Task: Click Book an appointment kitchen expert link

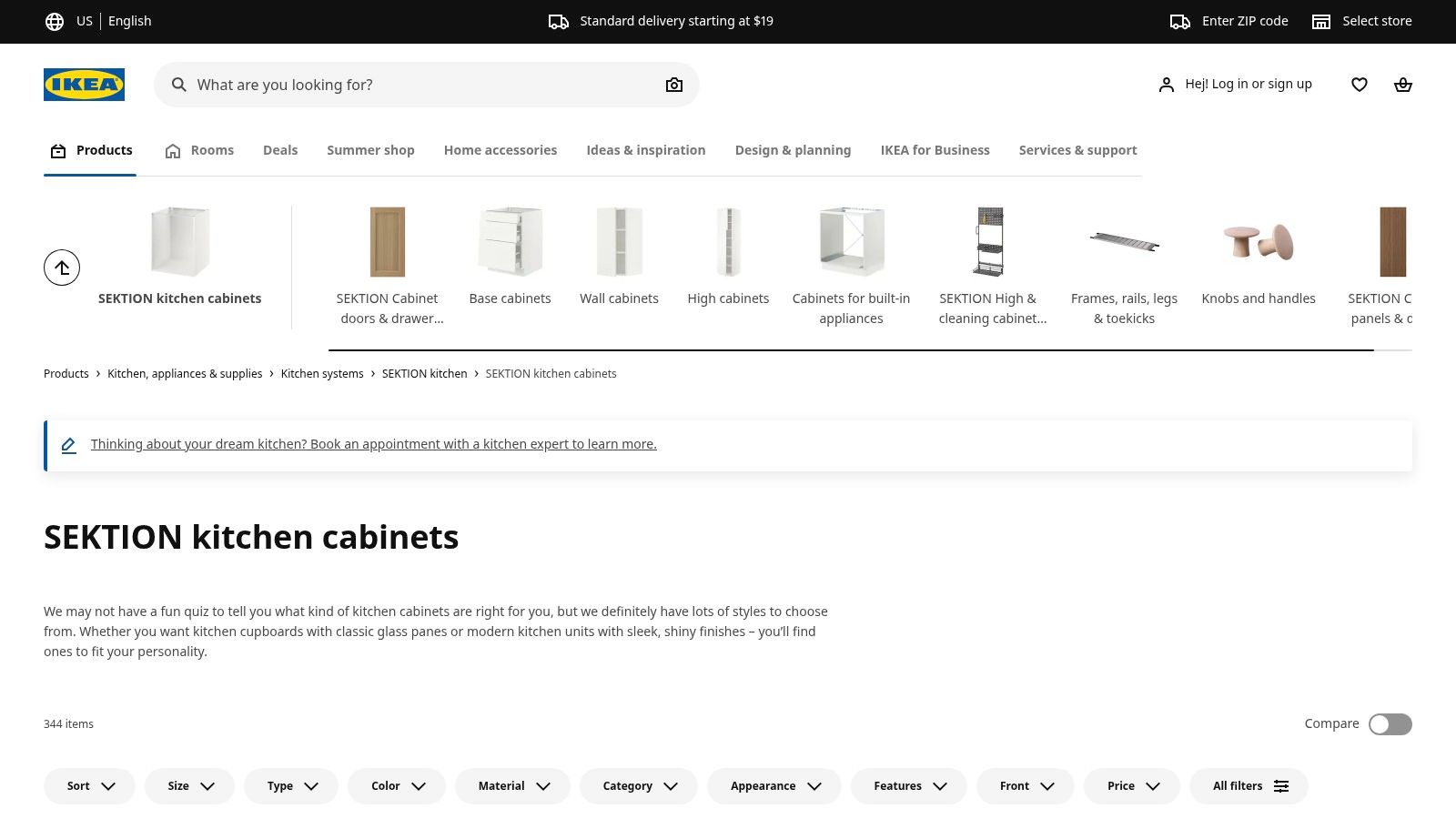Action: coord(373,445)
